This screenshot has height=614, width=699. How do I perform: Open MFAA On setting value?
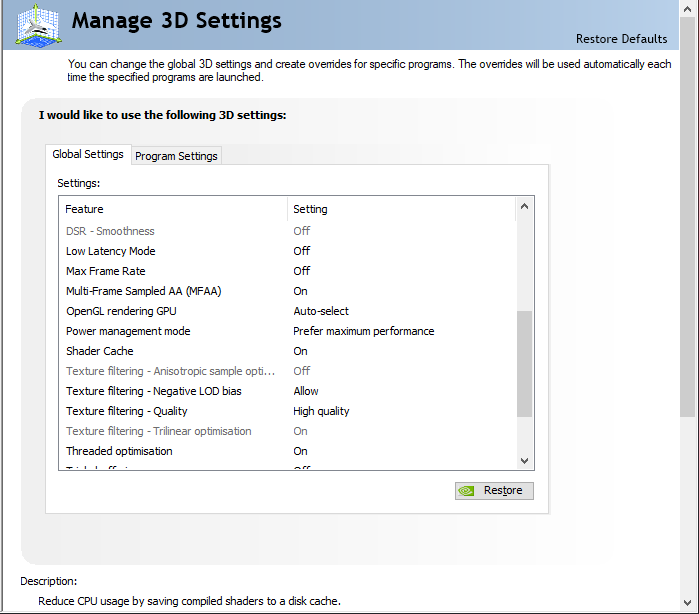(x=300, y=291)
